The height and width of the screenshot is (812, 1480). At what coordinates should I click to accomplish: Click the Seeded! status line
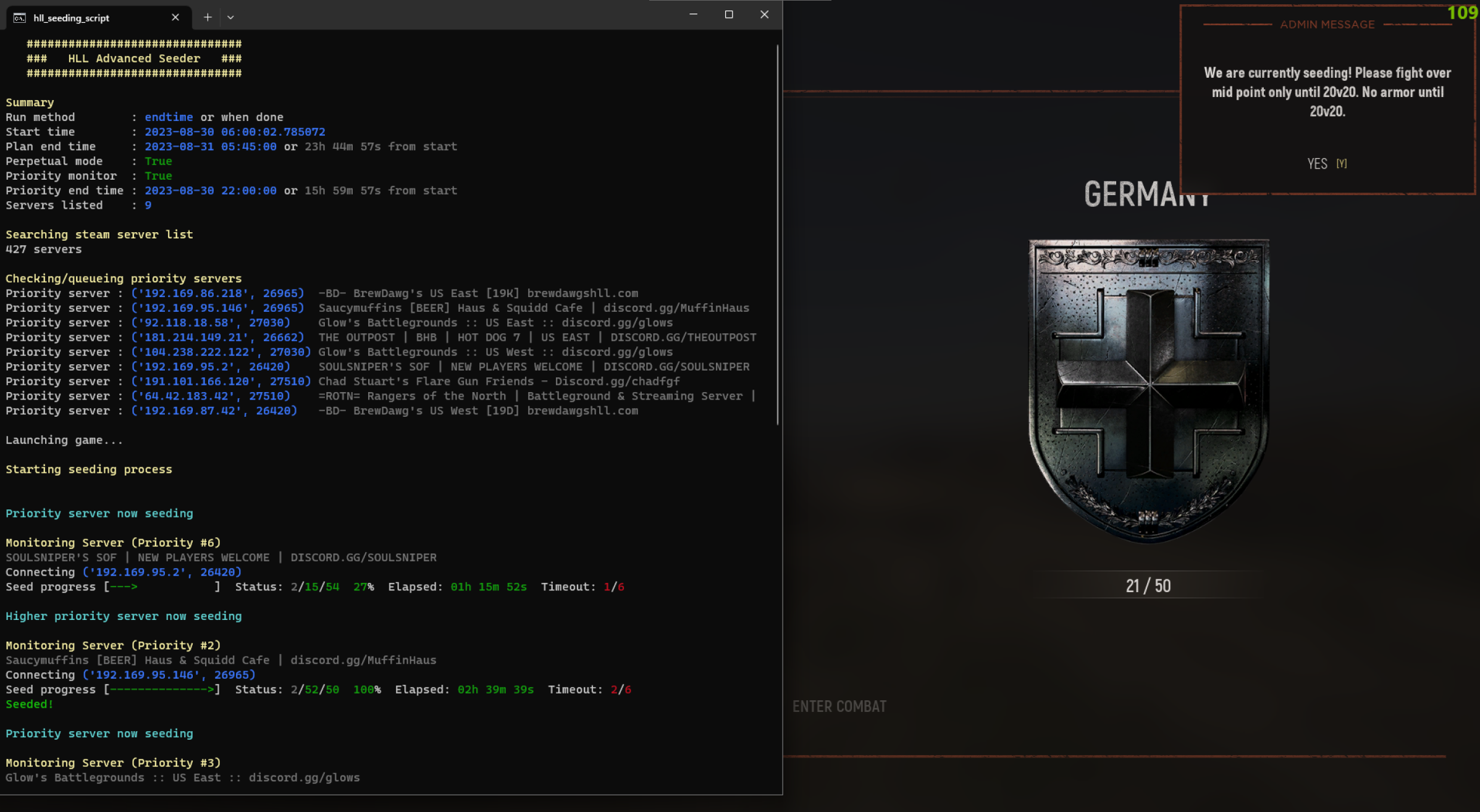coord(29,704)
